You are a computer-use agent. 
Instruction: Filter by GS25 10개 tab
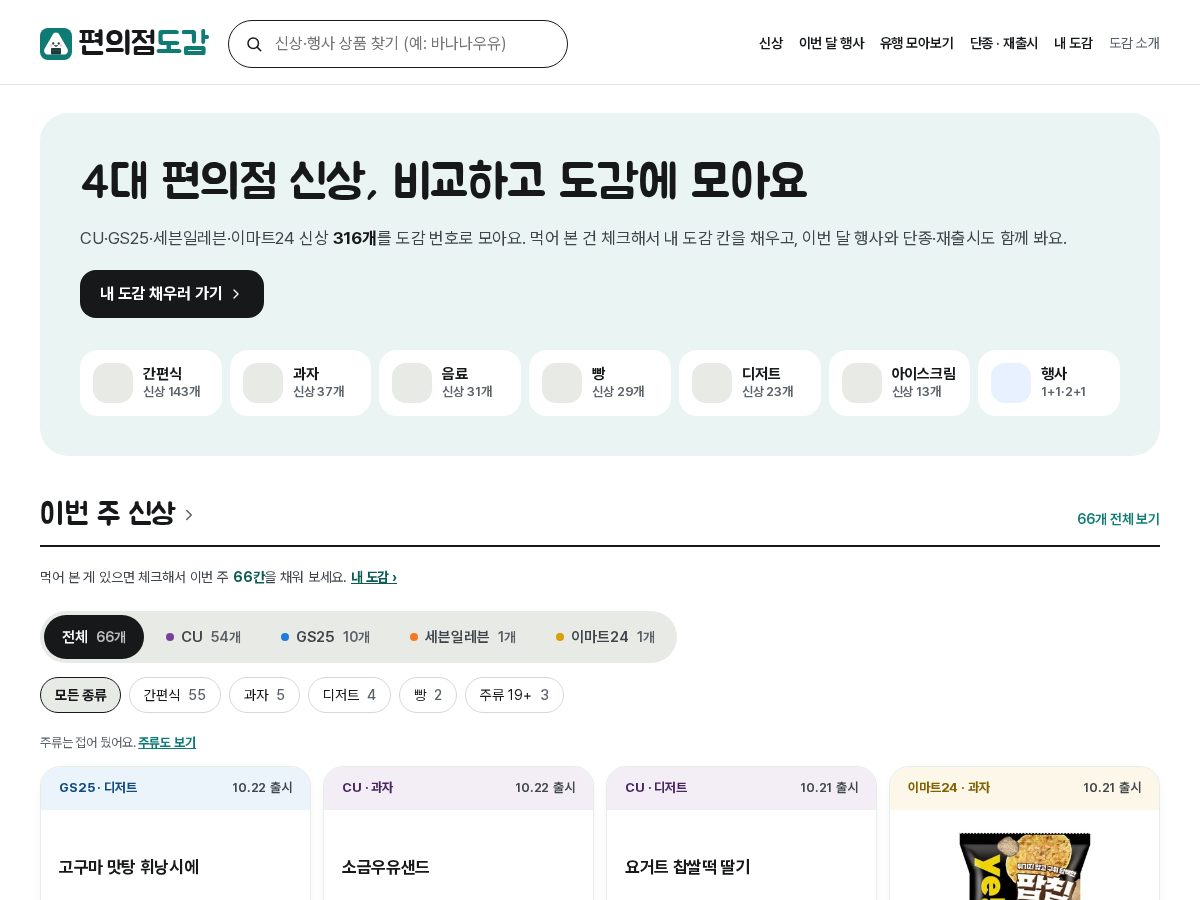pyautogui.click(x=325, y=637)
